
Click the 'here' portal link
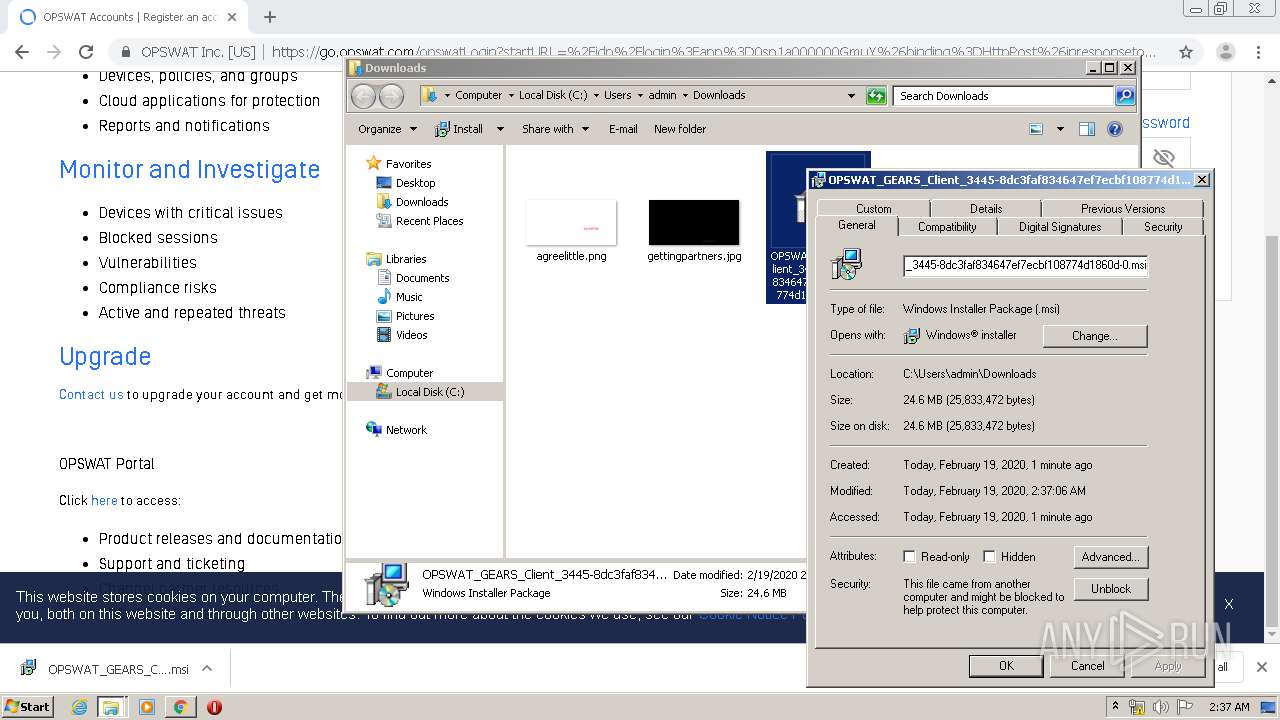[104, 500]
